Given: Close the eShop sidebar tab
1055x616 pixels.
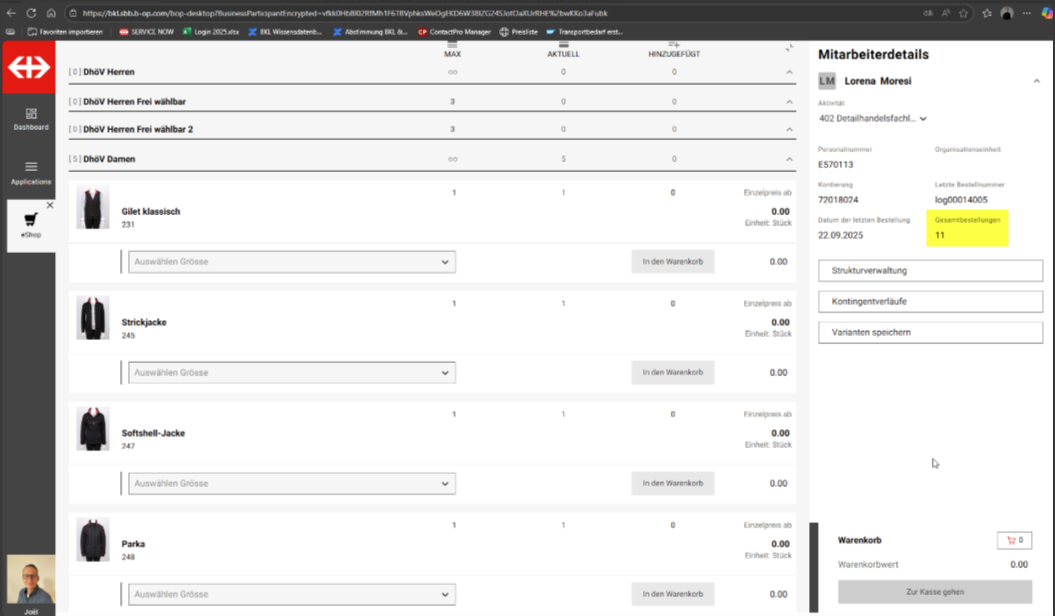Looking at the screenshot, I should point(50,205).
